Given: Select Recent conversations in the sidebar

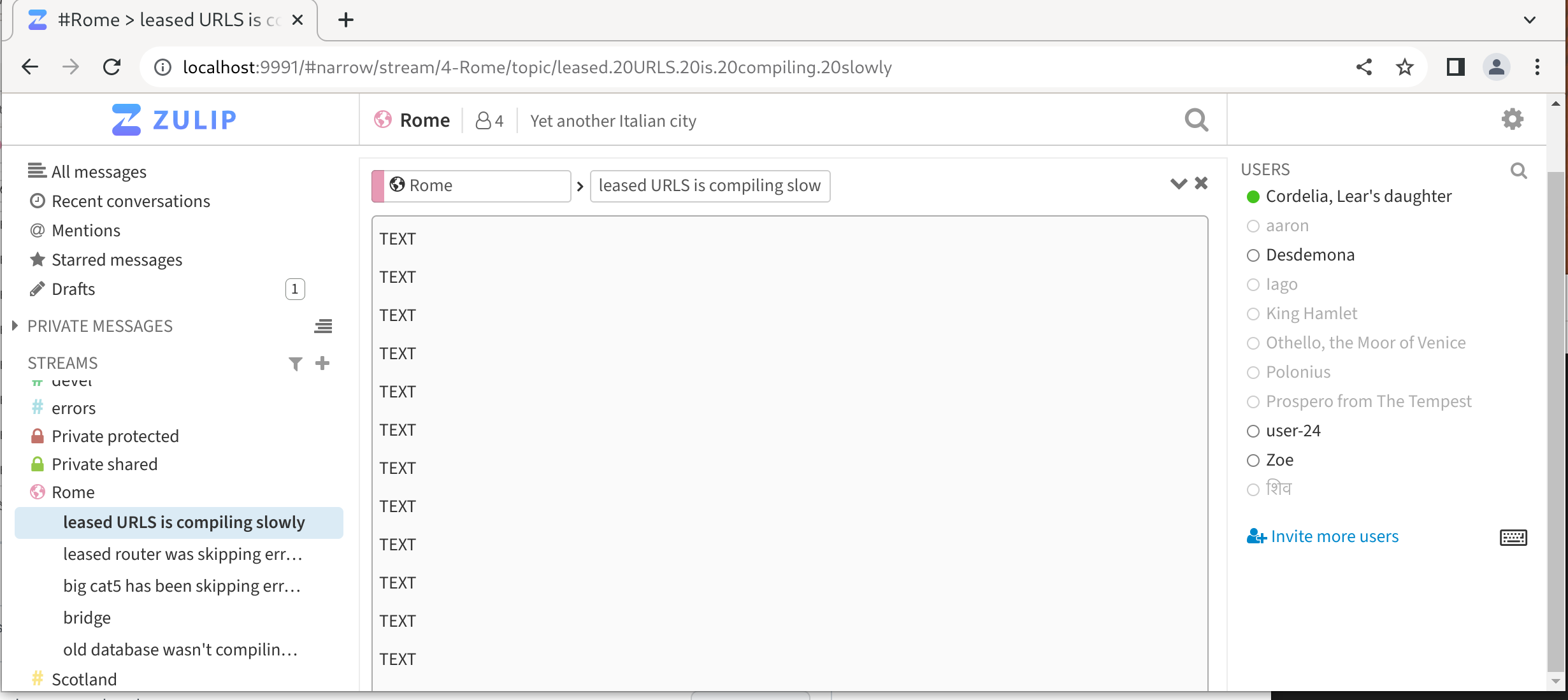Looking at the screenshot, I should [131, 201].
